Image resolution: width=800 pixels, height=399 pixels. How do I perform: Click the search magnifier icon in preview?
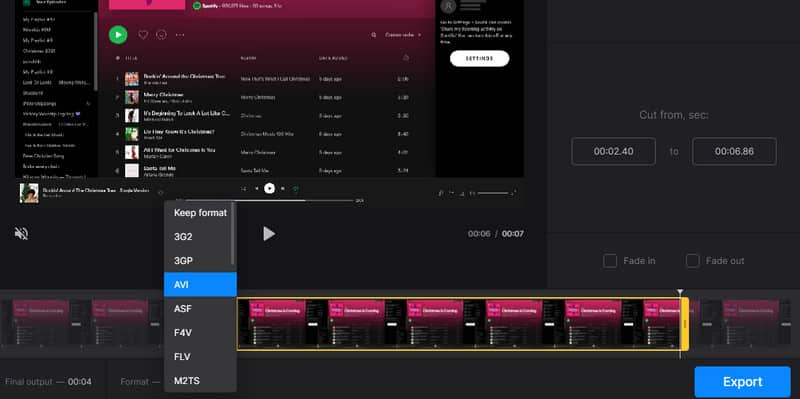click(374, 35)
